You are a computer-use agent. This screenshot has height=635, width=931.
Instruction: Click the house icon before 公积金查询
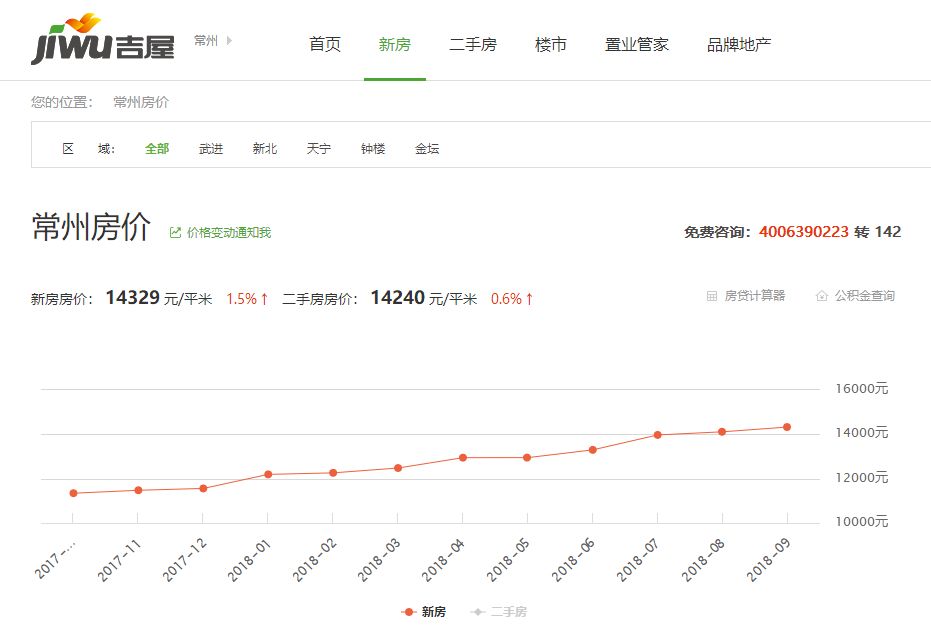pos(820,295)
